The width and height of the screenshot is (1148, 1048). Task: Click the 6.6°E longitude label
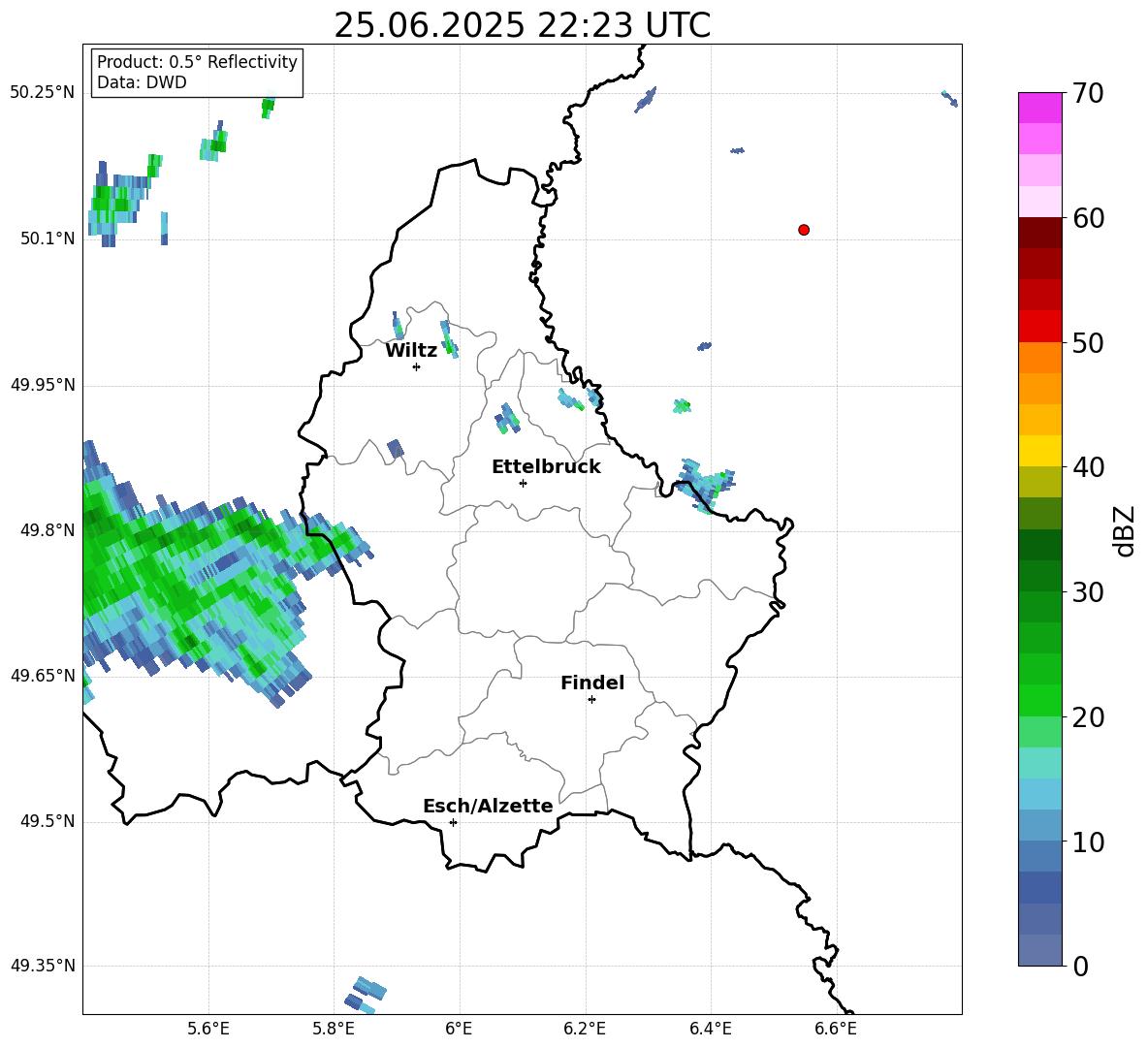click(x=836, y=1029)
